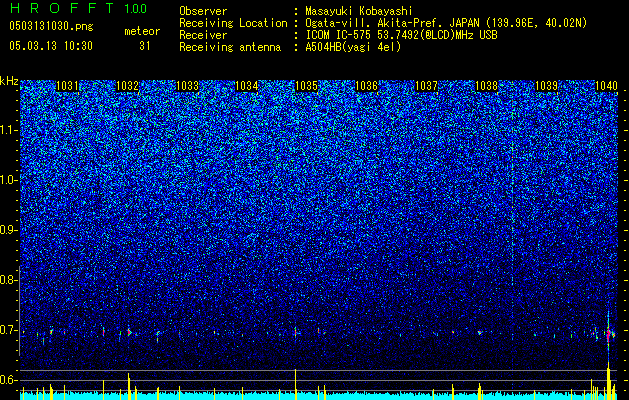Click the 1.0 kHz axis label
The height and width of the screenshot is (400, 629).
(8, 180)
